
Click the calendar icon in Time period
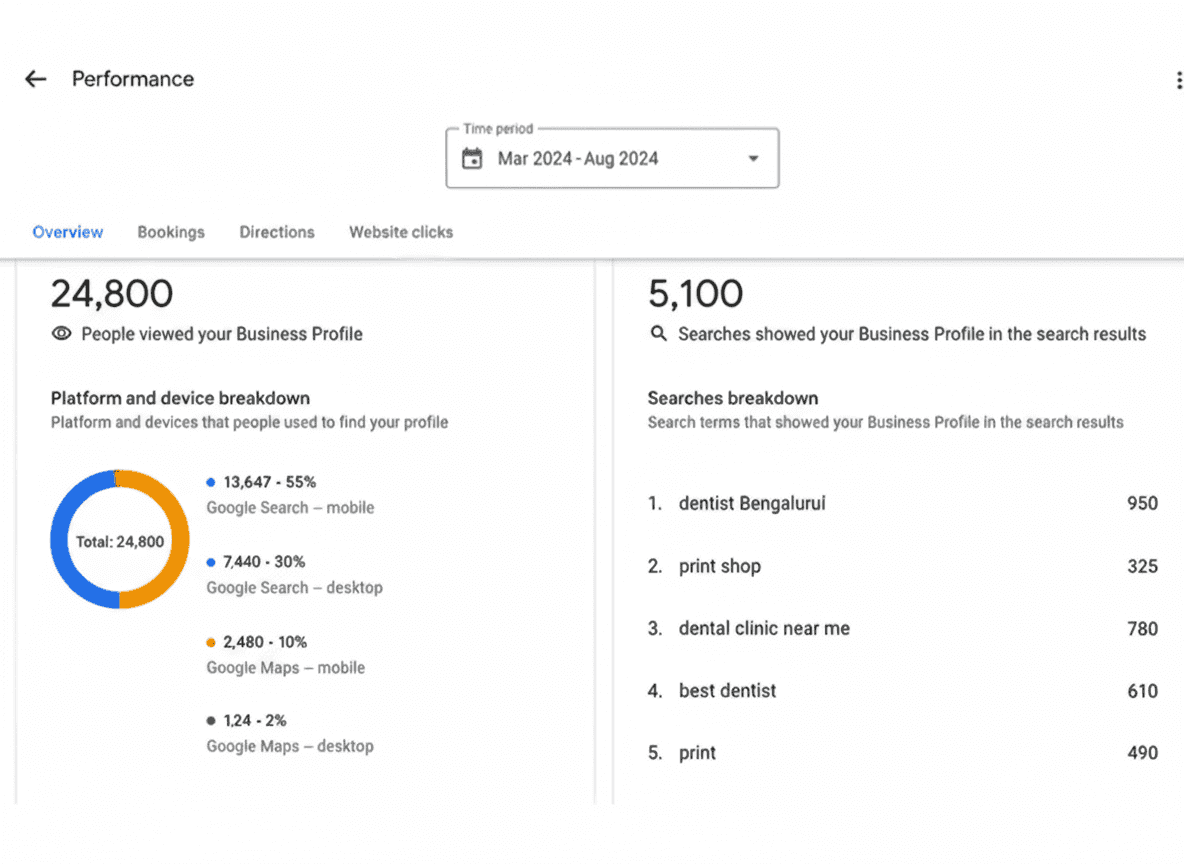pyautogui.click(x=472, y=159)
